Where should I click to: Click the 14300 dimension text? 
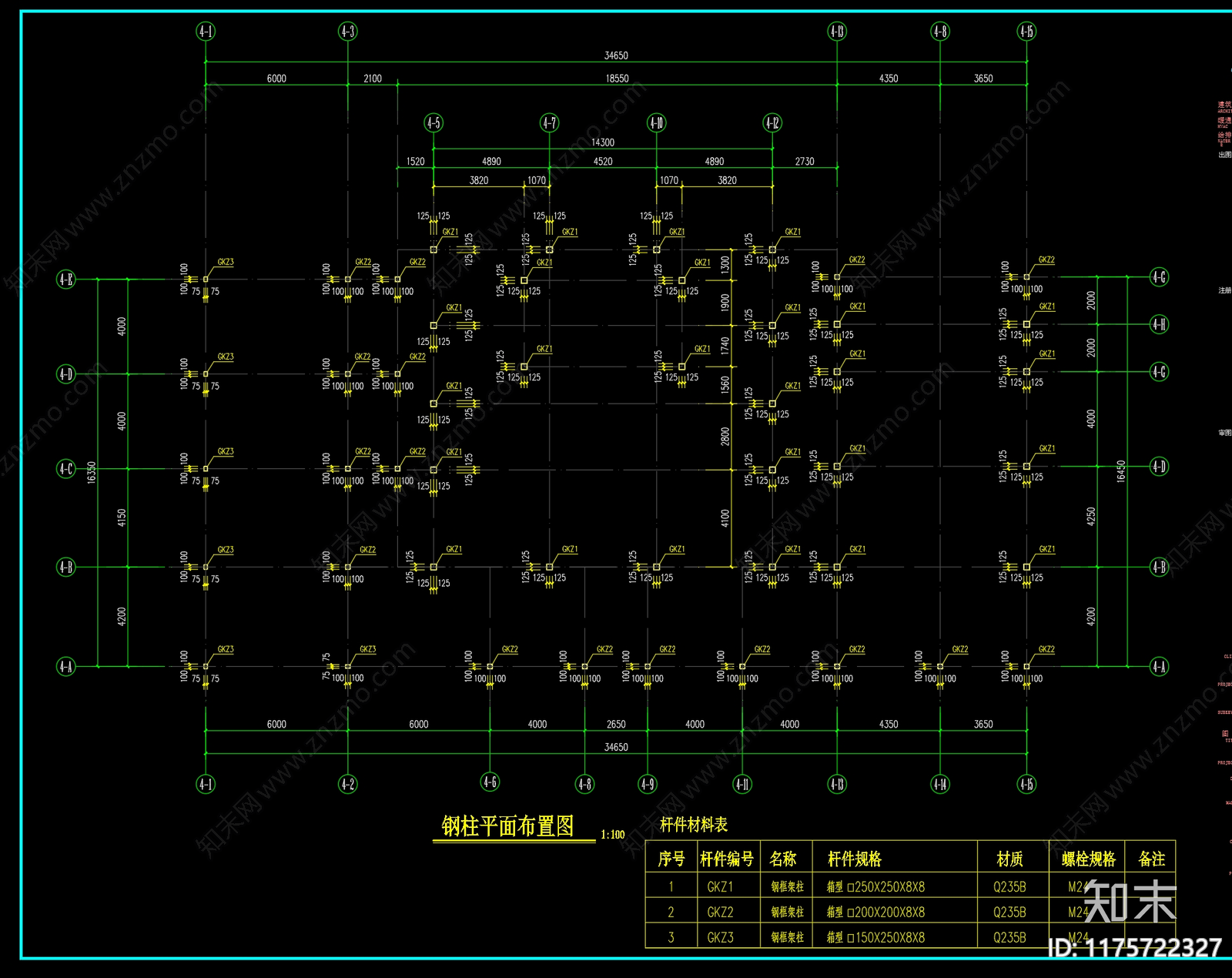pos(603,142)
